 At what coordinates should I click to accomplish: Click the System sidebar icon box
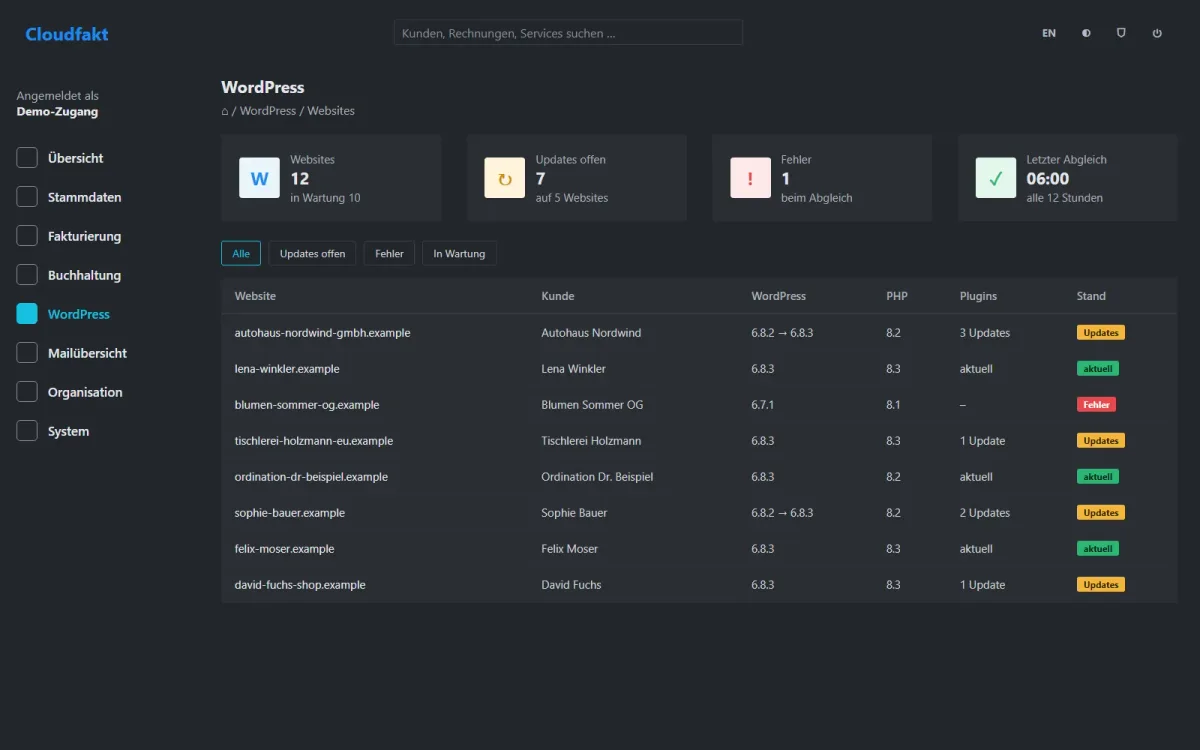click(x=27, y=431)
